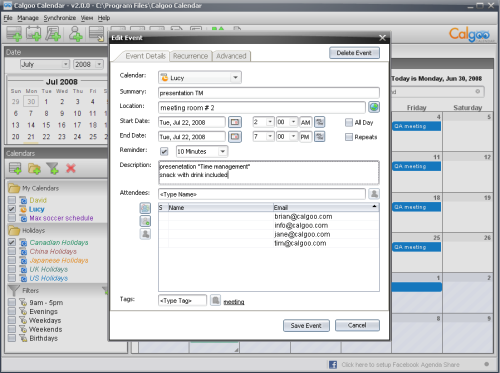Open the year dropdown showing 2008
This screenshot has width=500, height=373.
tap(88, 64)
